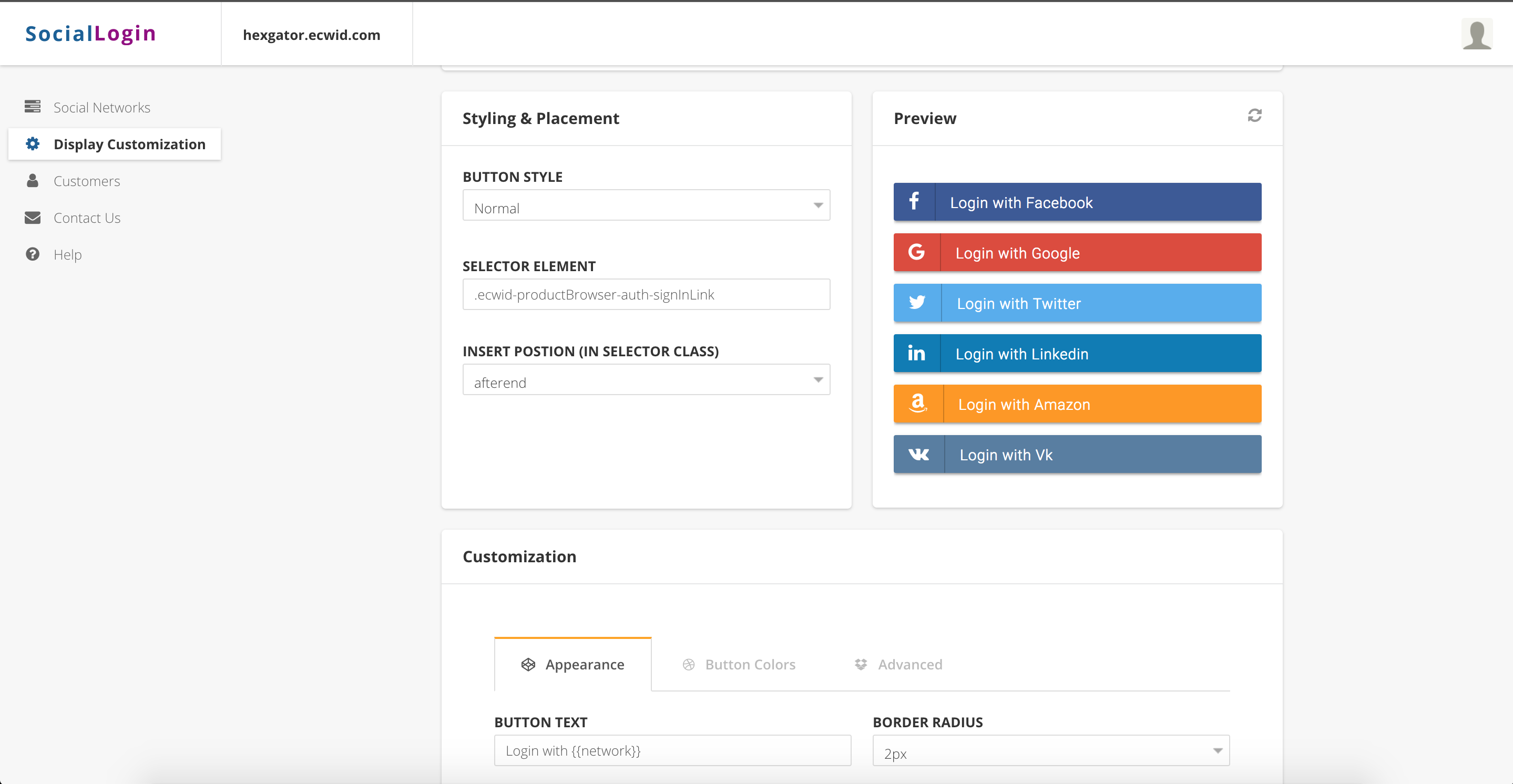Click the Social Networks list icon in sidebar
The image size is (1513, 784).
tap(32, 106)
